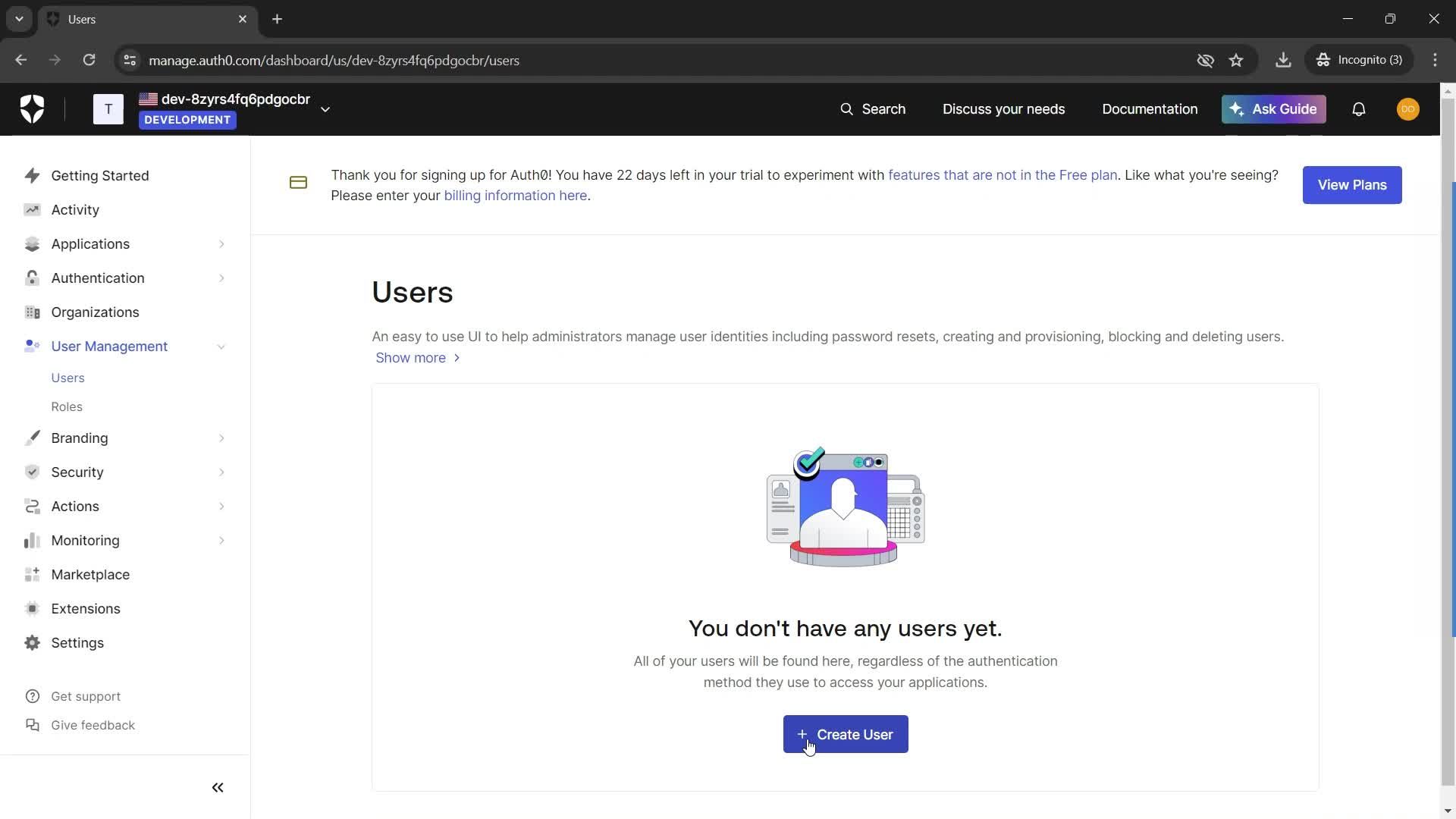This screenshot has height=819, width=1456.
Task: Open the user profile avatar menu
Action: (x=1408, y=109)
